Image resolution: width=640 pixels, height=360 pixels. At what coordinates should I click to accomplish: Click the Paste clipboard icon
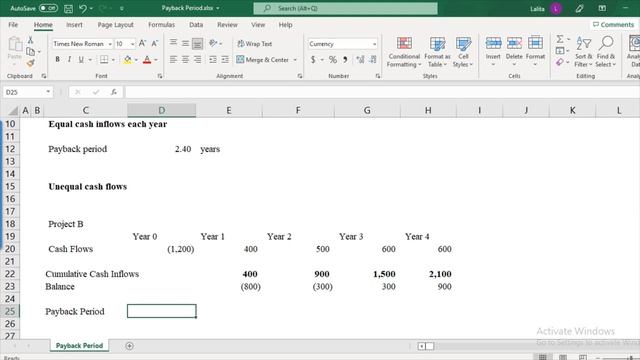coord(15,45)
